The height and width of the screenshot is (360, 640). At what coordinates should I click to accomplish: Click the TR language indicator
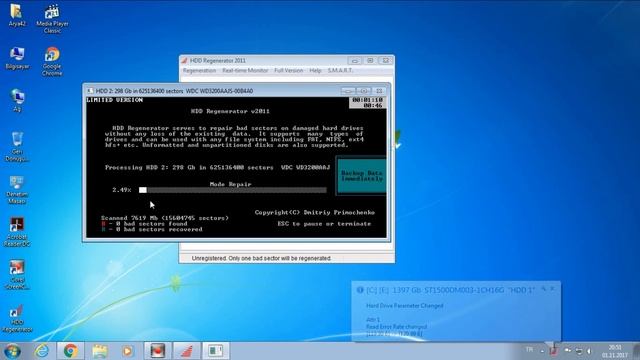tap(529, 349)
